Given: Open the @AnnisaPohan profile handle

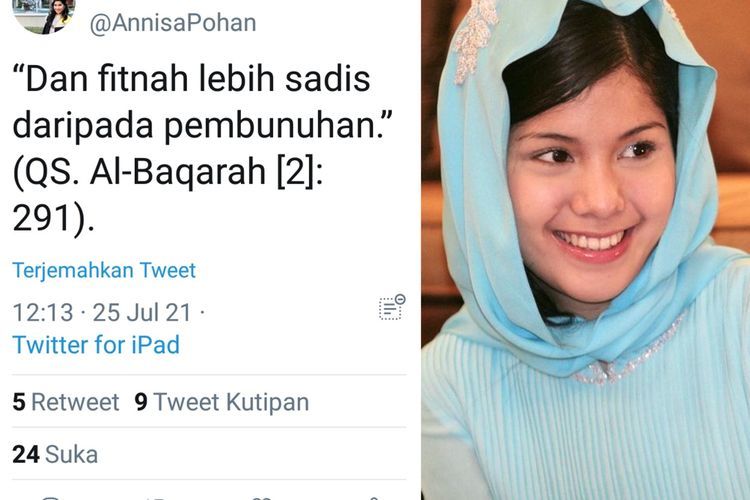Looking at the screenshot, I should [173, 23].
